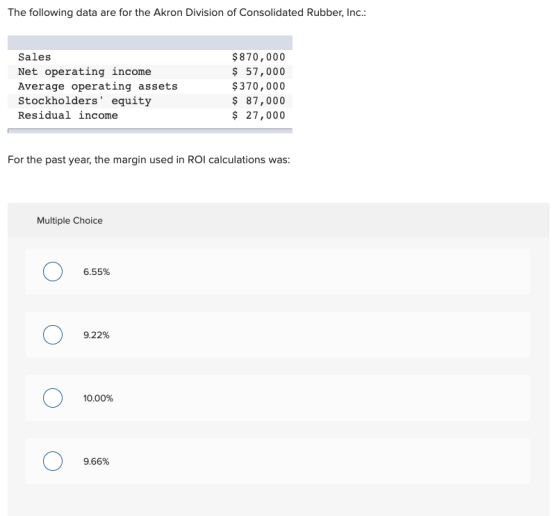Click the $ 27,000 residual income value
This screenshot has width=560, height=516.
pyautogui.click(x=259, y=116)
